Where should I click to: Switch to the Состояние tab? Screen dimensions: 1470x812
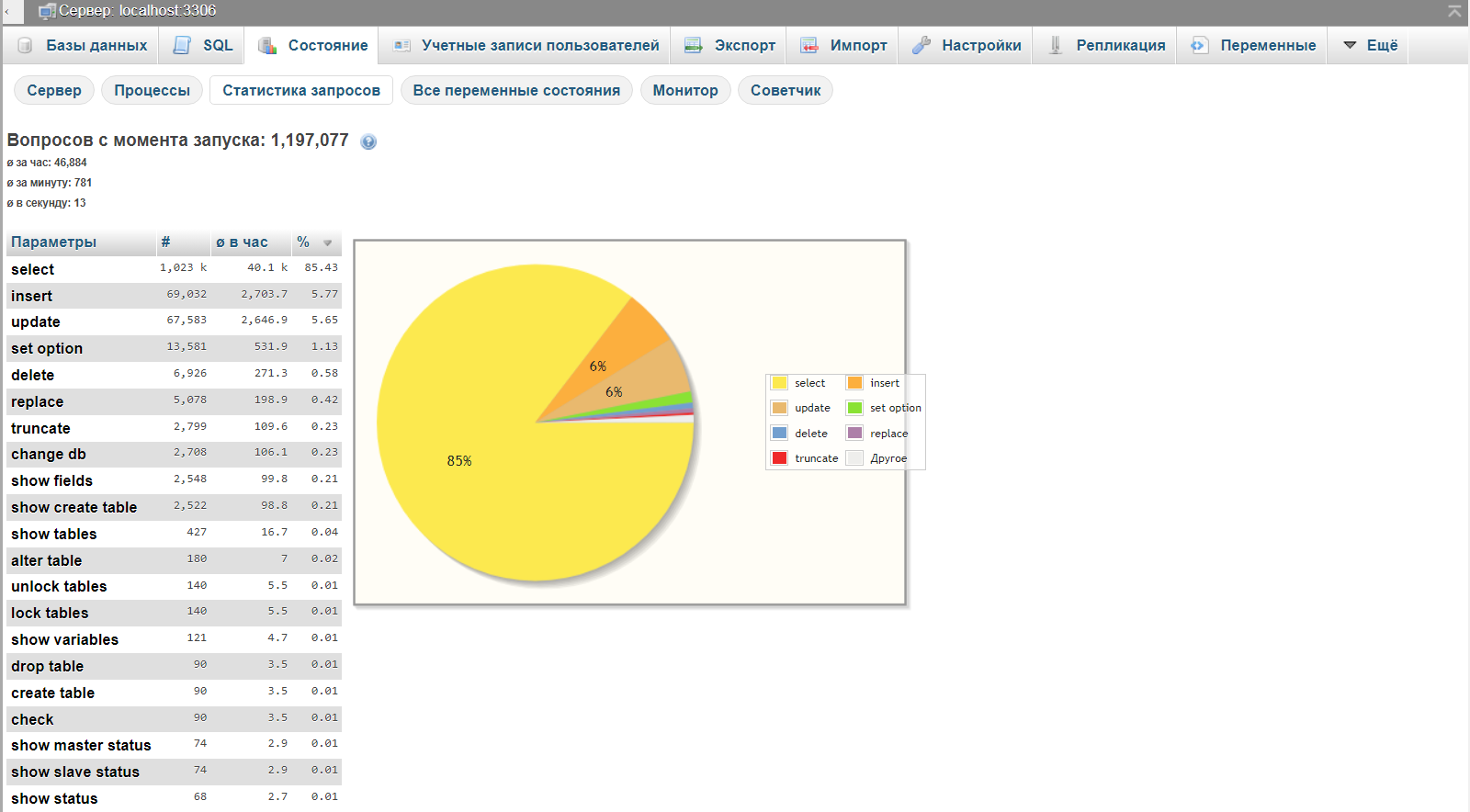pyautogui.click(x=311, y=46)
